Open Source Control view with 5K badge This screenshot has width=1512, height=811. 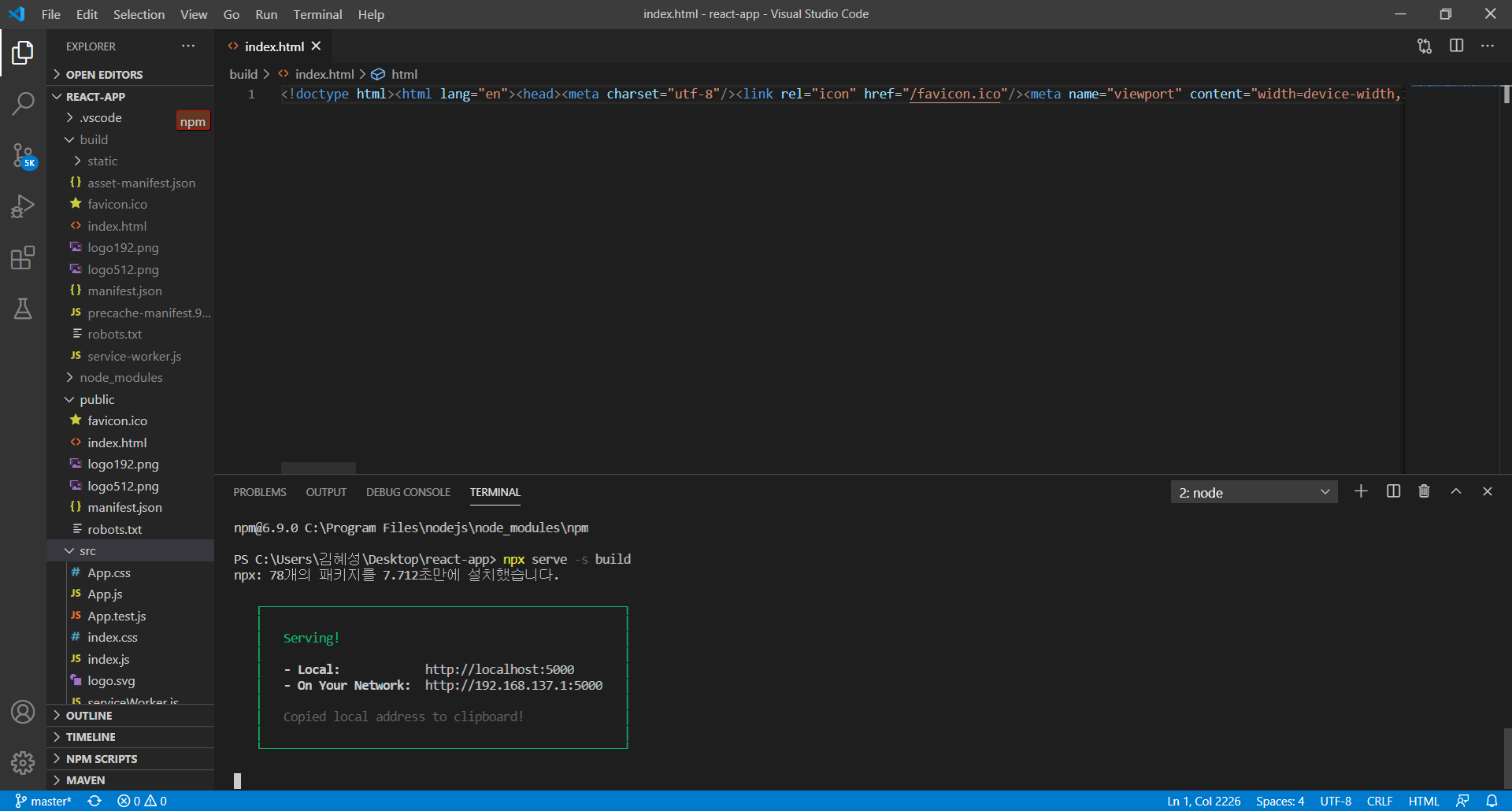[23, 155]
